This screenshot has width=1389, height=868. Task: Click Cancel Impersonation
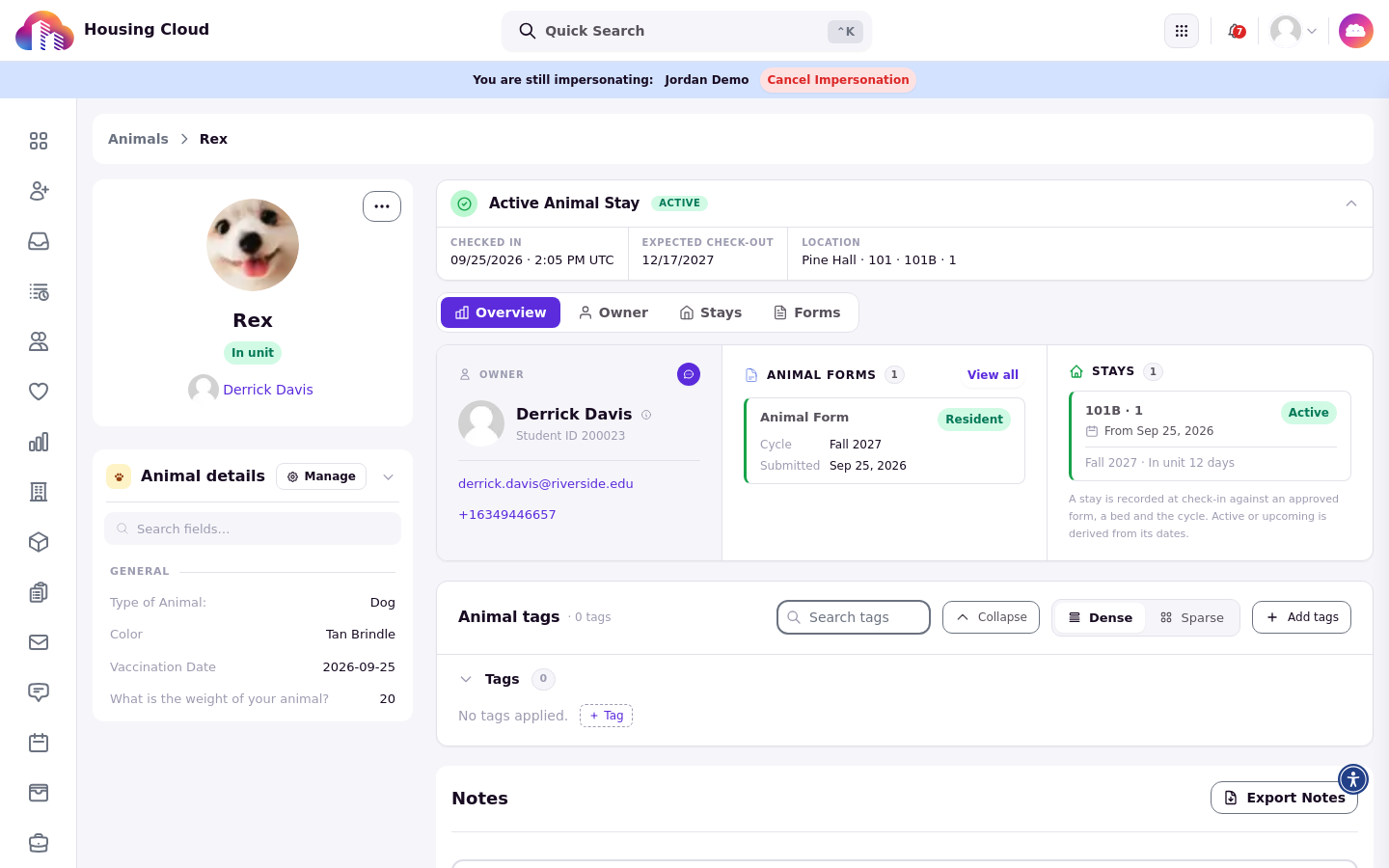(838, 80)
